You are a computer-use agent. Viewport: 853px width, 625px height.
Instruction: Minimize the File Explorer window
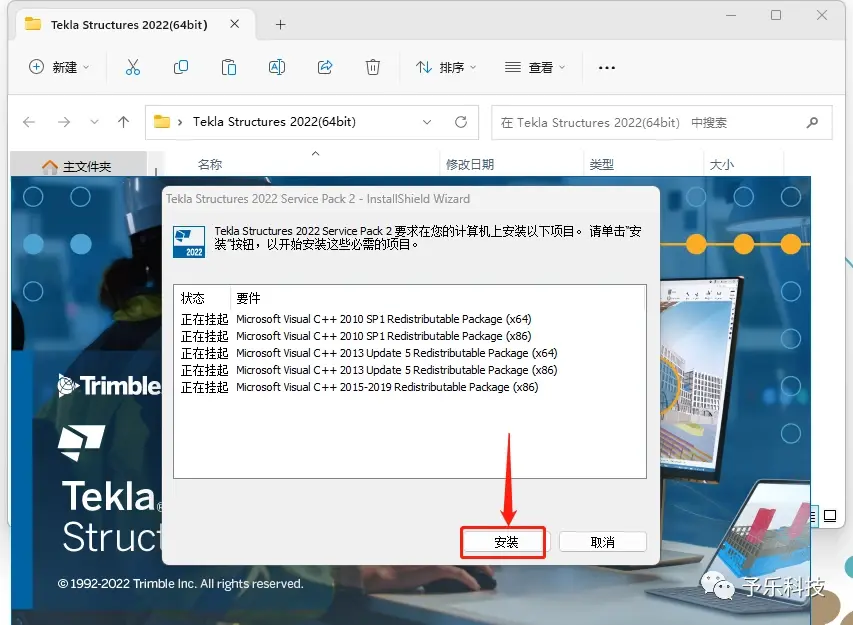coord(731,15)
